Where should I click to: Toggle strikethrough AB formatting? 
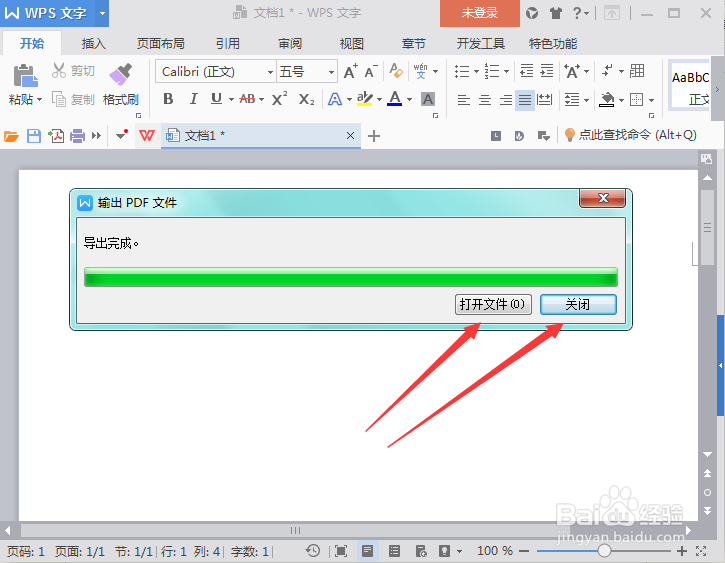(x=247, y=98)
